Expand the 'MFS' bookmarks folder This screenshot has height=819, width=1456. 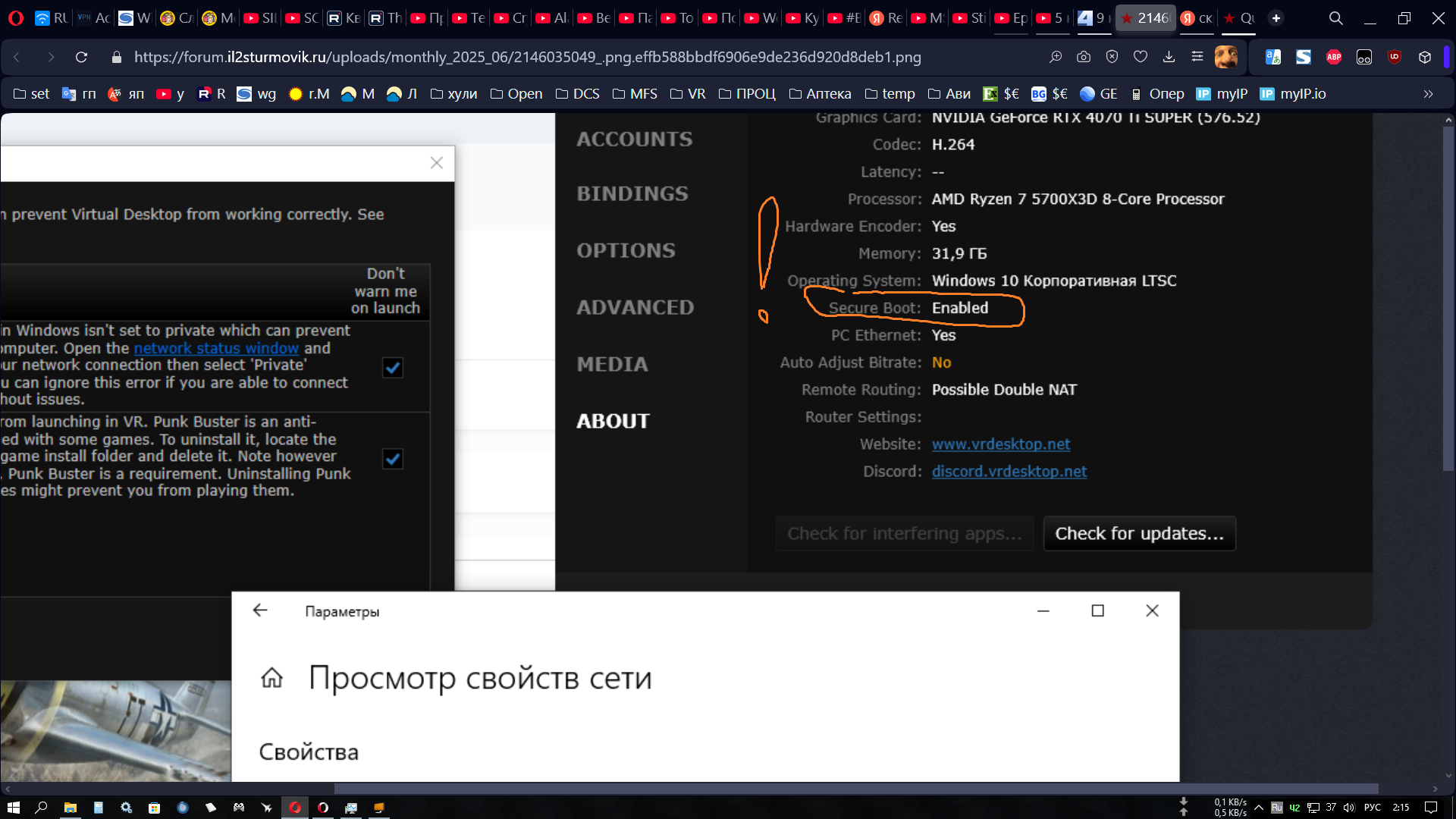tap(635, 94)
